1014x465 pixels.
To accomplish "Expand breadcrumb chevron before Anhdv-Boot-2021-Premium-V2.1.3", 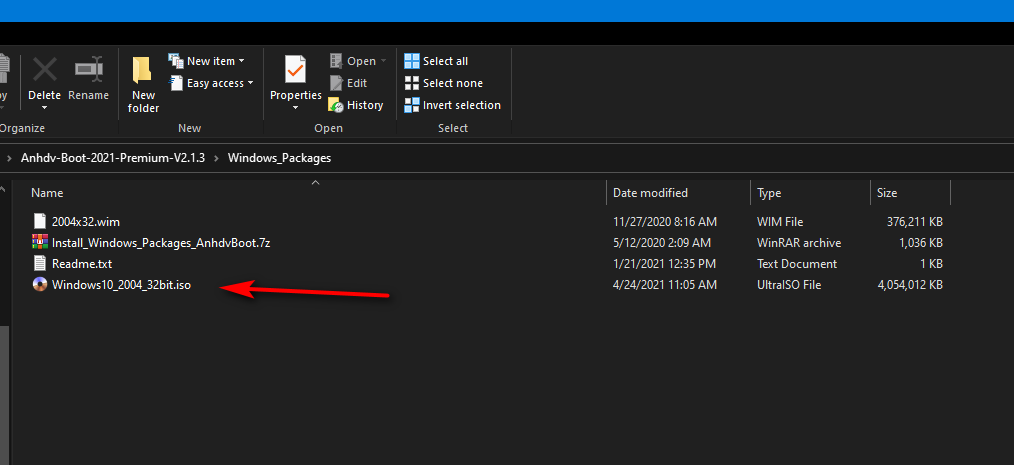I will click(9, 158).
